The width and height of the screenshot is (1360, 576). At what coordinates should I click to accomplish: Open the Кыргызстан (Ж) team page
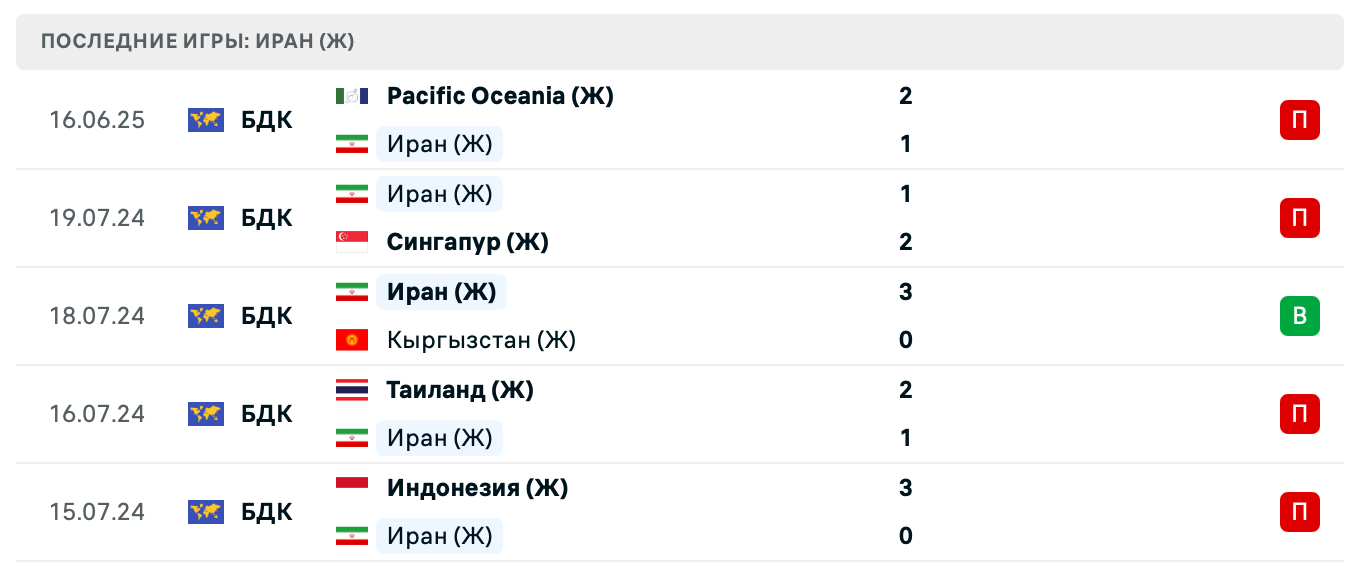coord(481,340)
